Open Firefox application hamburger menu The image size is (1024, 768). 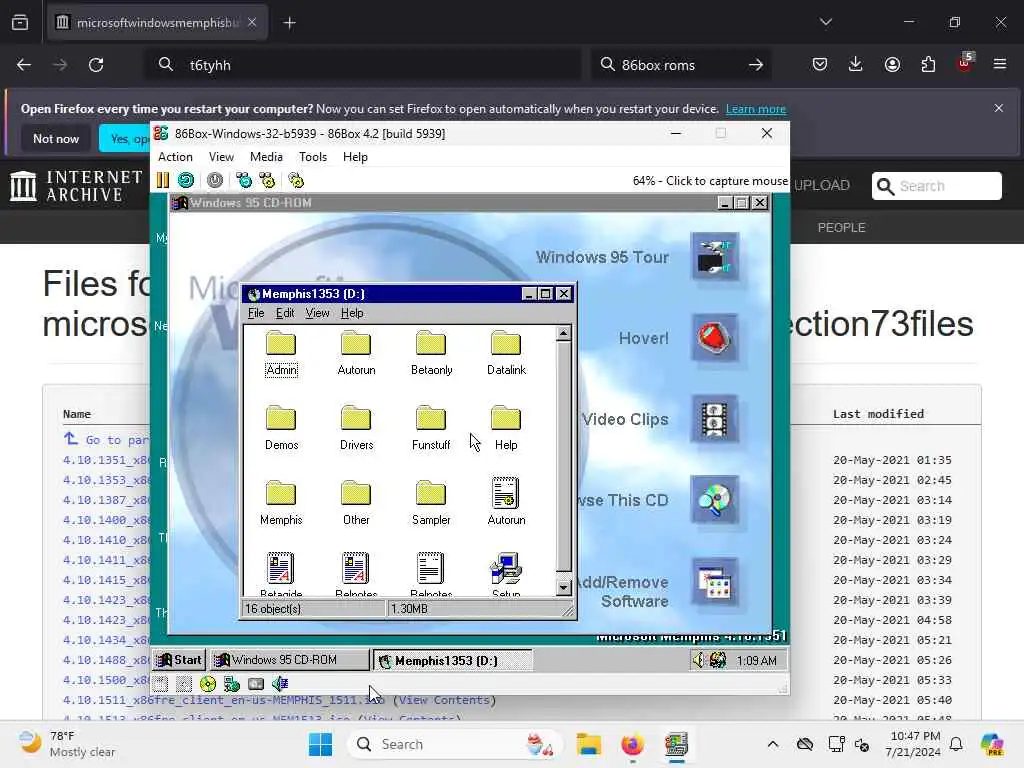[1000, 64]
